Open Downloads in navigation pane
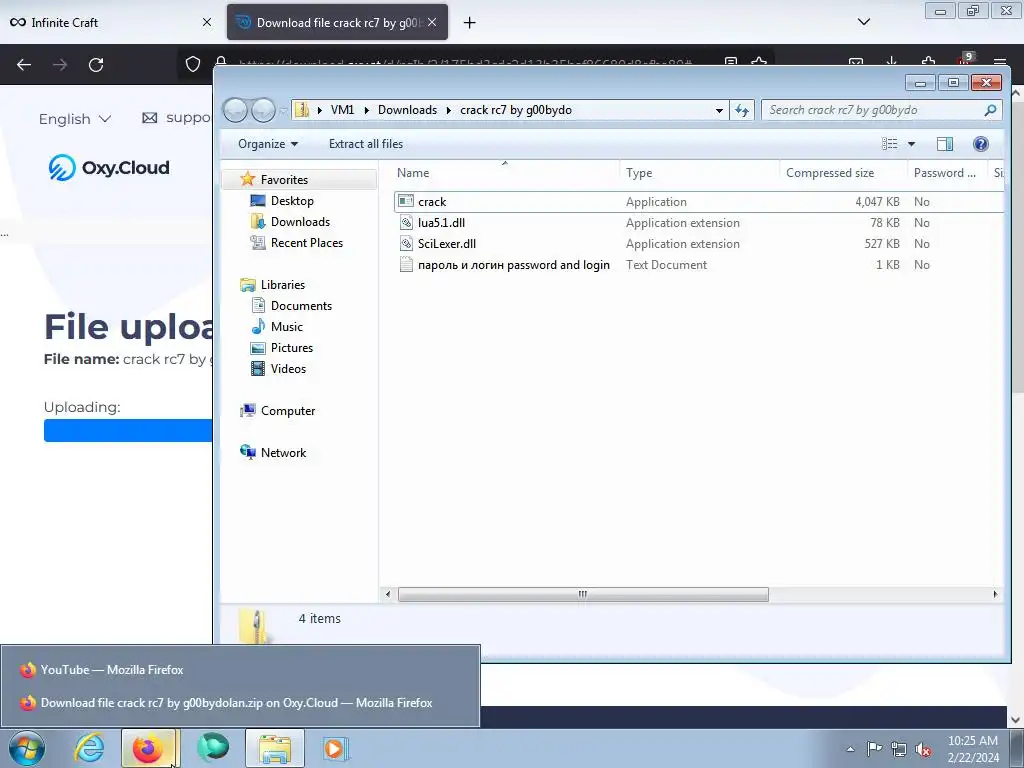Screen dimensions: 1024x768 click(300, 221)
